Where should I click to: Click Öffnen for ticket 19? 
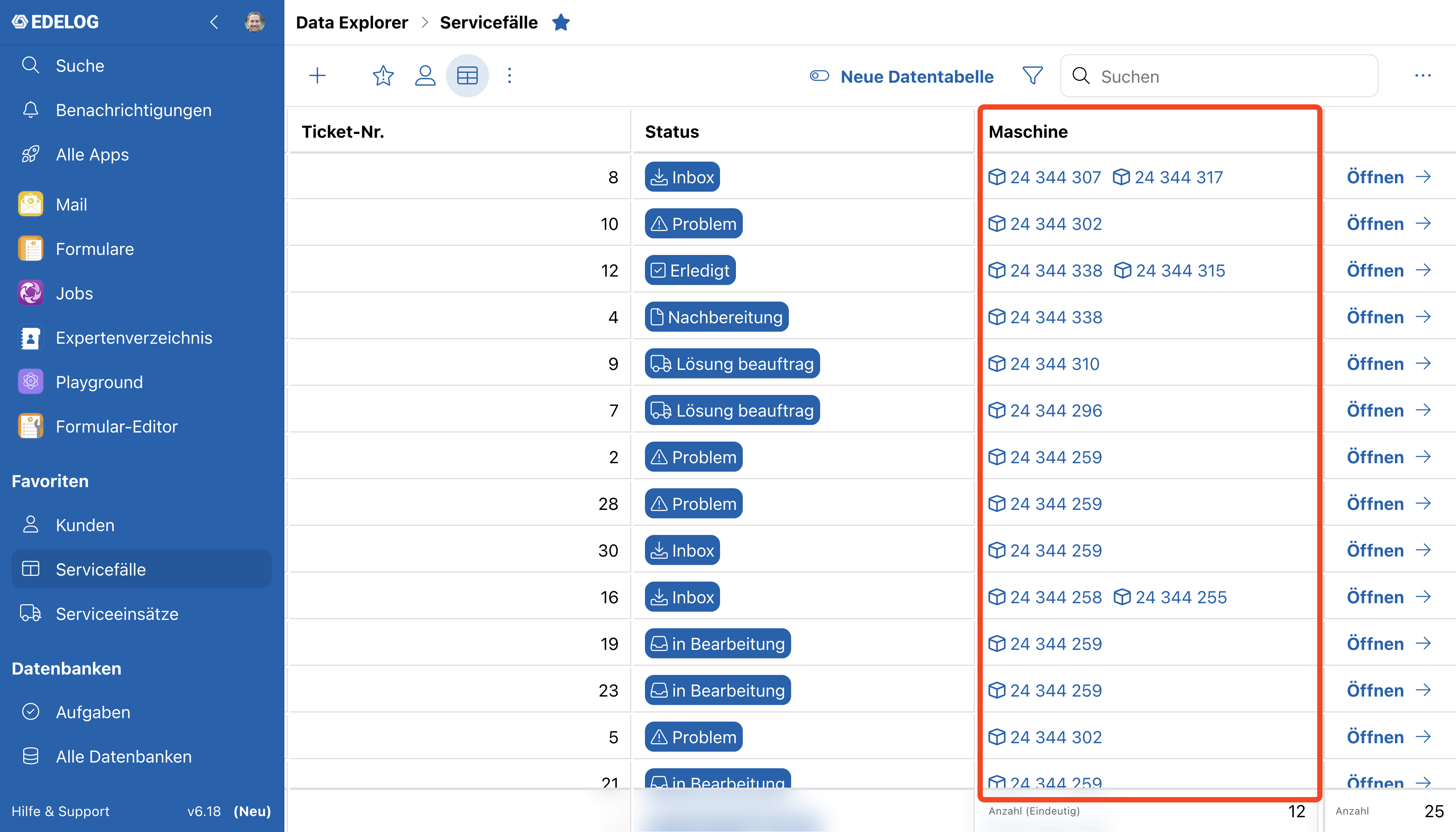(1389, 643)
